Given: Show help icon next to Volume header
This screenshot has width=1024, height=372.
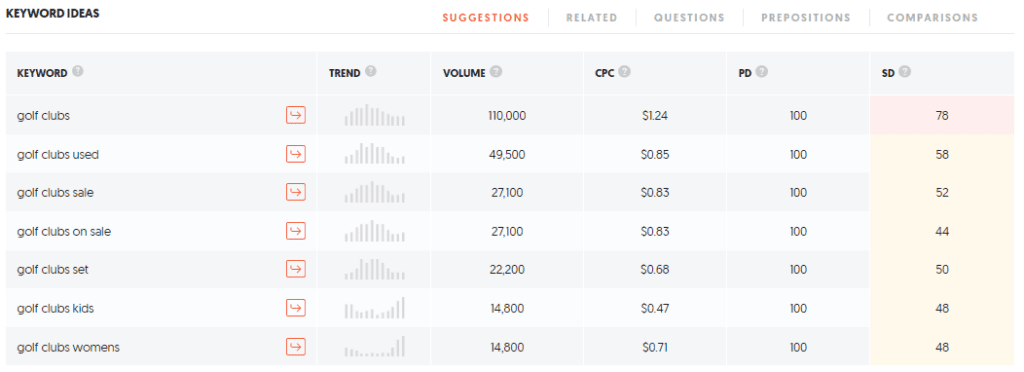Looking at the screenshot, I should click(496, 72).
